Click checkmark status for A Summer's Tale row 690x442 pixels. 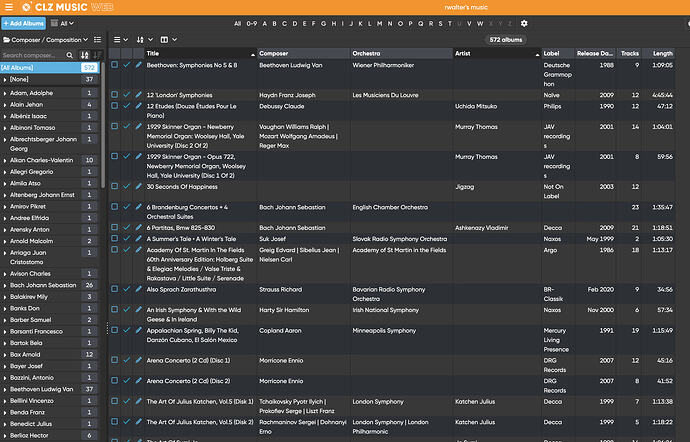pos(126,238)
